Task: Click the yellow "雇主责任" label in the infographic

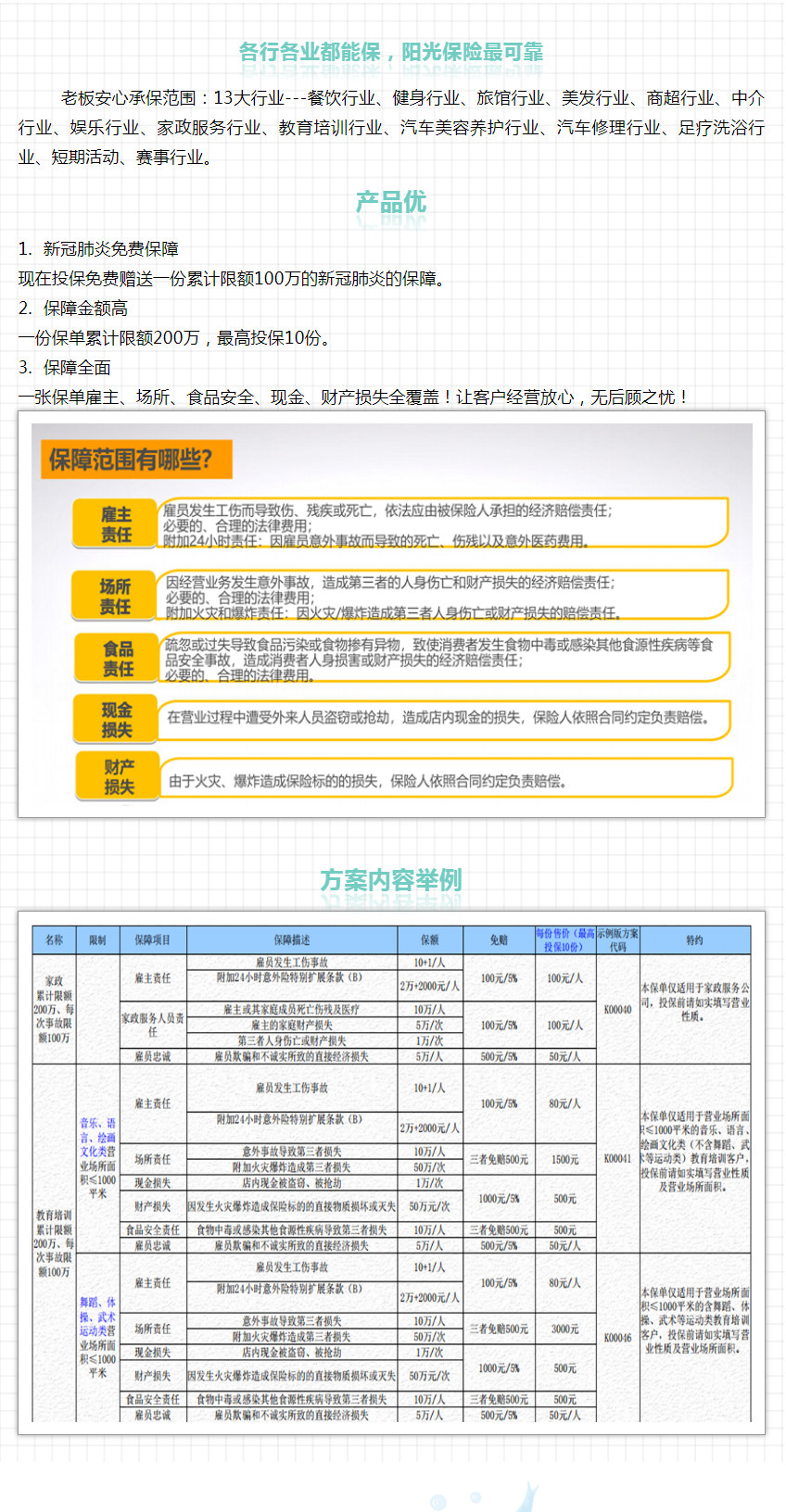Action: (x=116, y=524)
